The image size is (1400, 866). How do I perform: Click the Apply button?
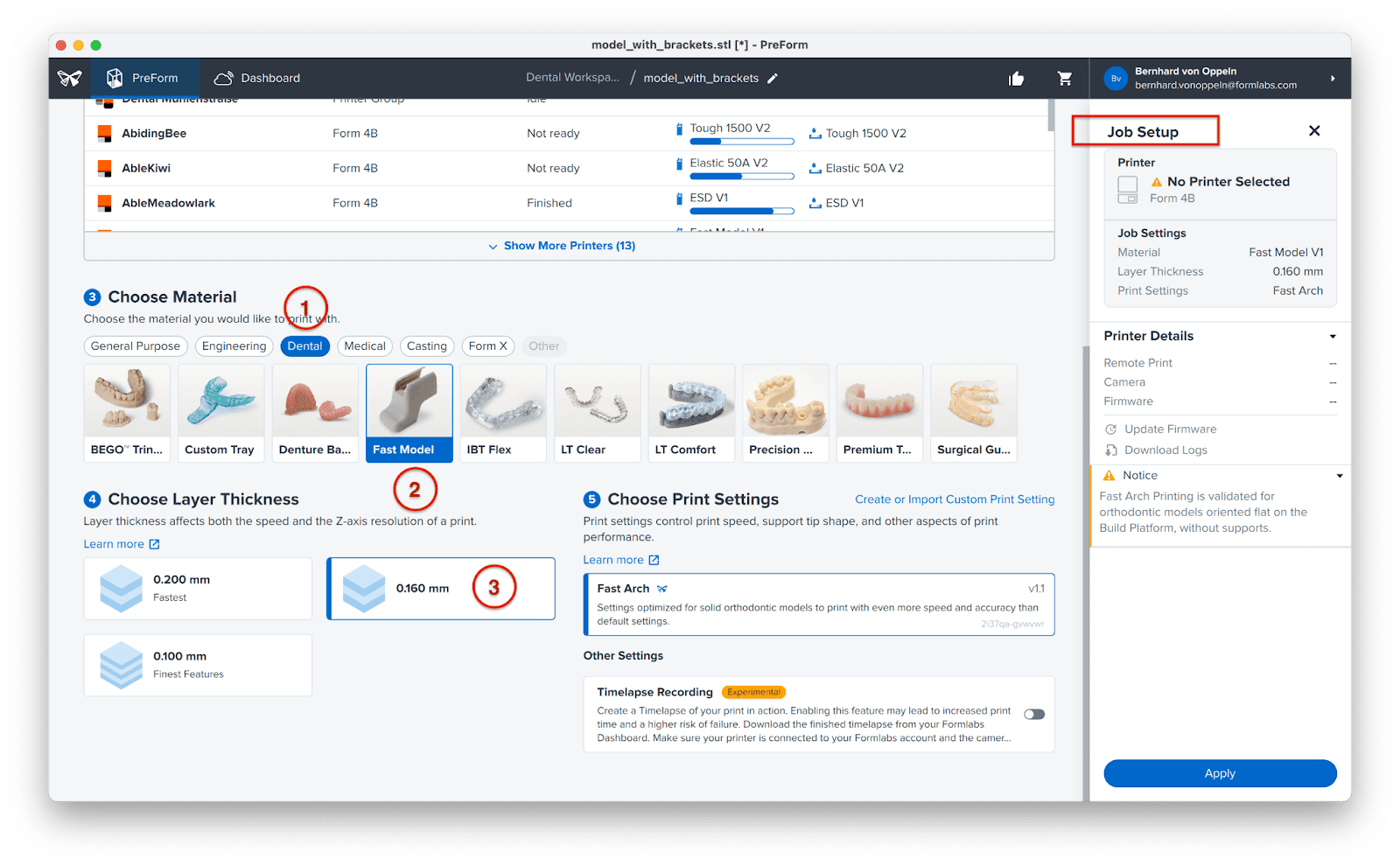pos(1220,773)
